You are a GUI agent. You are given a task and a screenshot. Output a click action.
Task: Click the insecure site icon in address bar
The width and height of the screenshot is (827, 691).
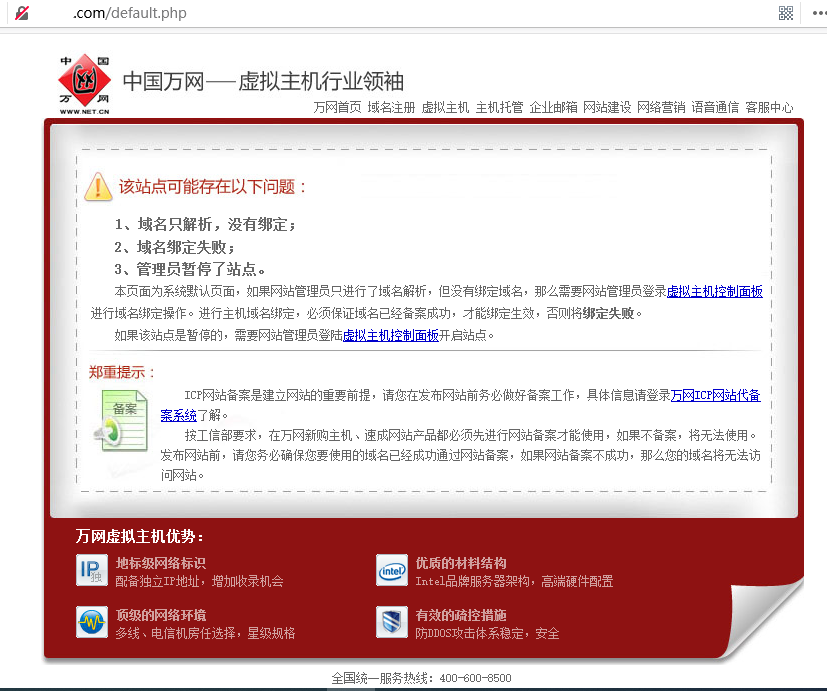click(22, 13)
